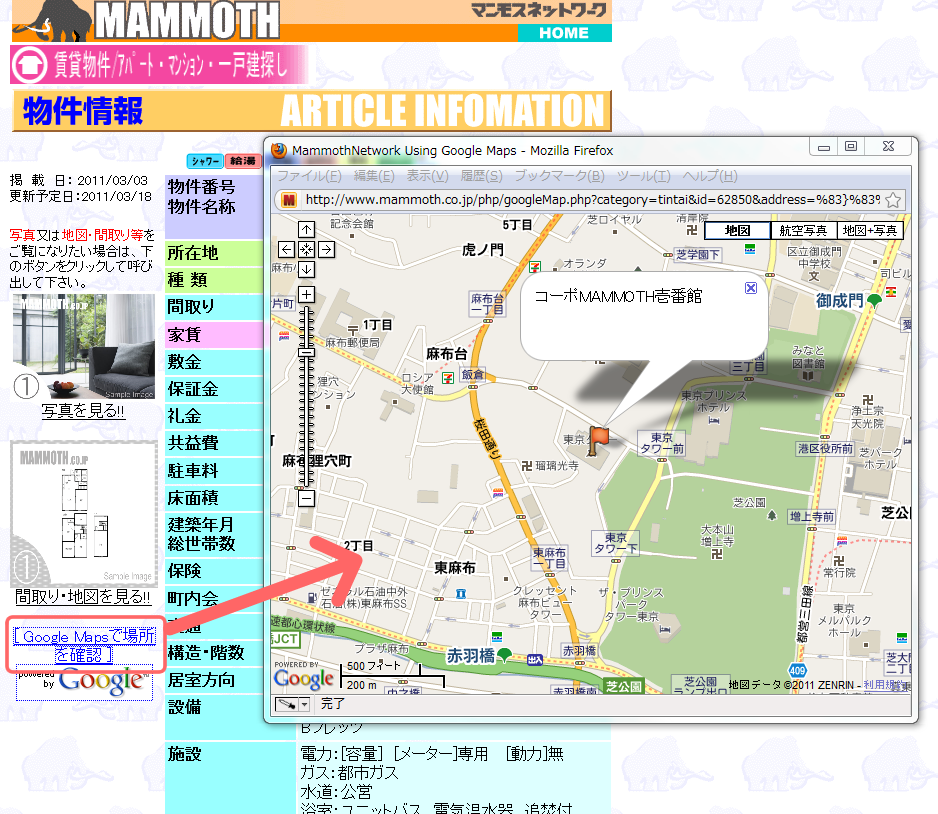Switch the map to 地図 view
The width and height of the screenshot is (938, 814).
coord(738,231)
